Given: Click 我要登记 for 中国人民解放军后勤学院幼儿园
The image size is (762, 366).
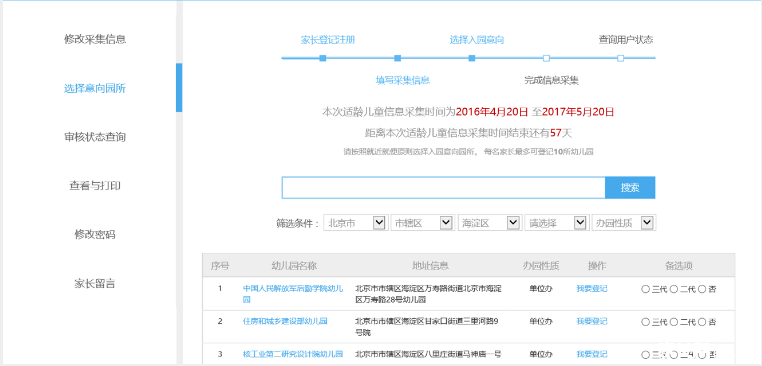Looking at the screenshot, I should pyautogui.click(x=591, y=289).
